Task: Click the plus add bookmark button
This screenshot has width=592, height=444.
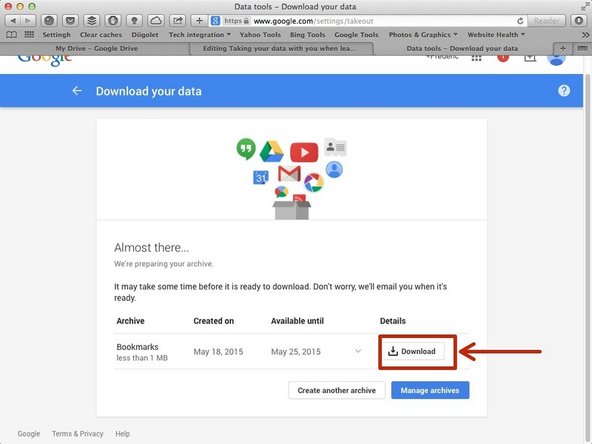Action: coord(199,21)
